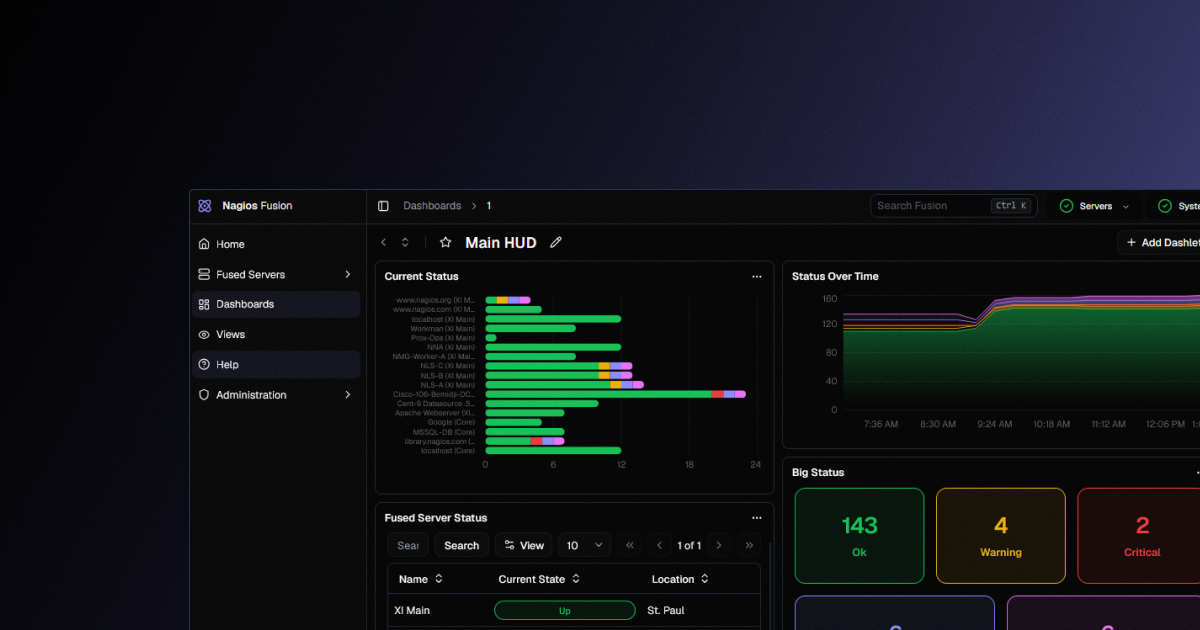The width and height of the screenshot is (1200, 630).
Task: Go to the previous table page
Action: coord(660,545)
